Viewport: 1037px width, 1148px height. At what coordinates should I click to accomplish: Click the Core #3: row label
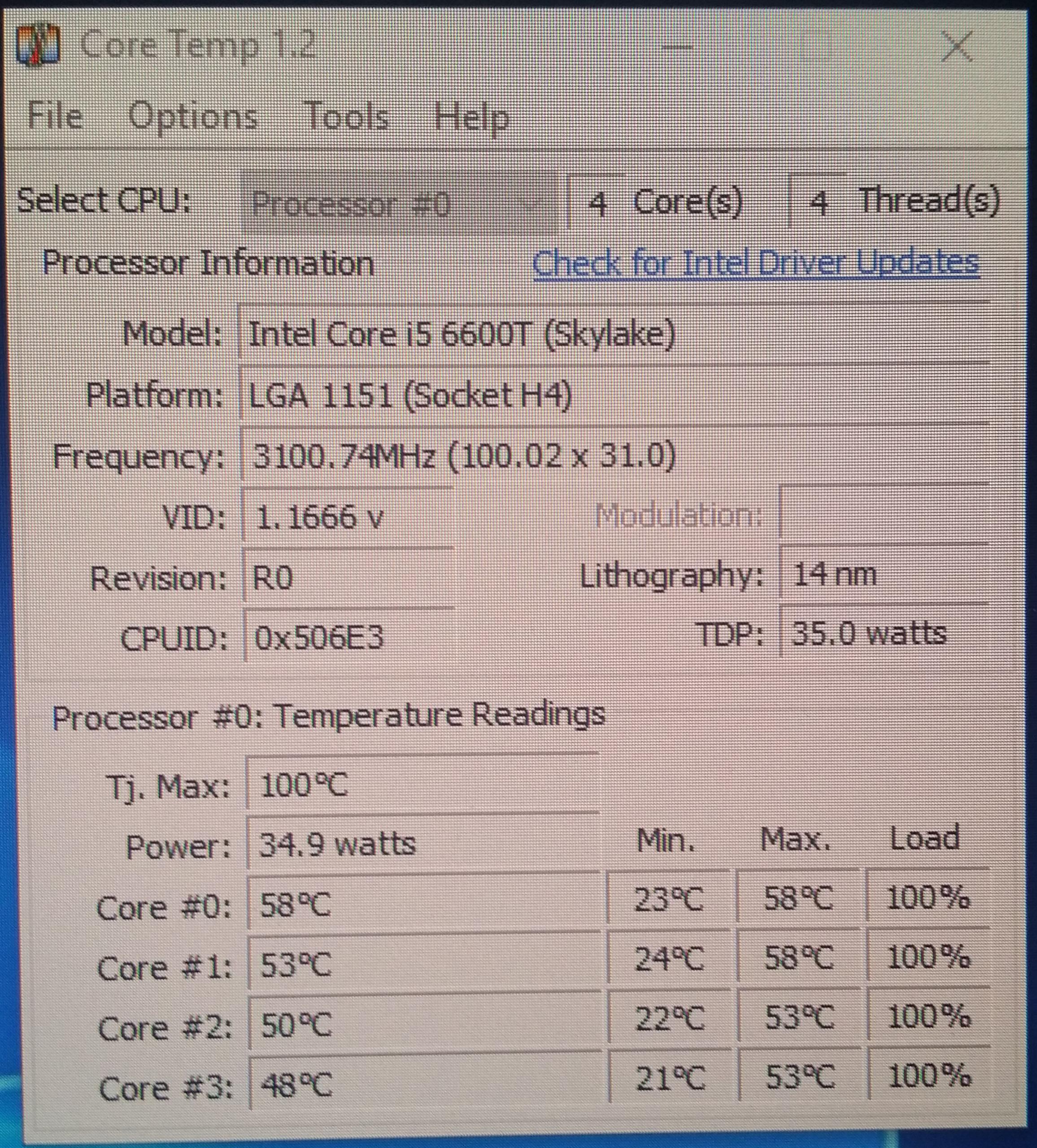pyautogui.click(x=166, y=1089)
